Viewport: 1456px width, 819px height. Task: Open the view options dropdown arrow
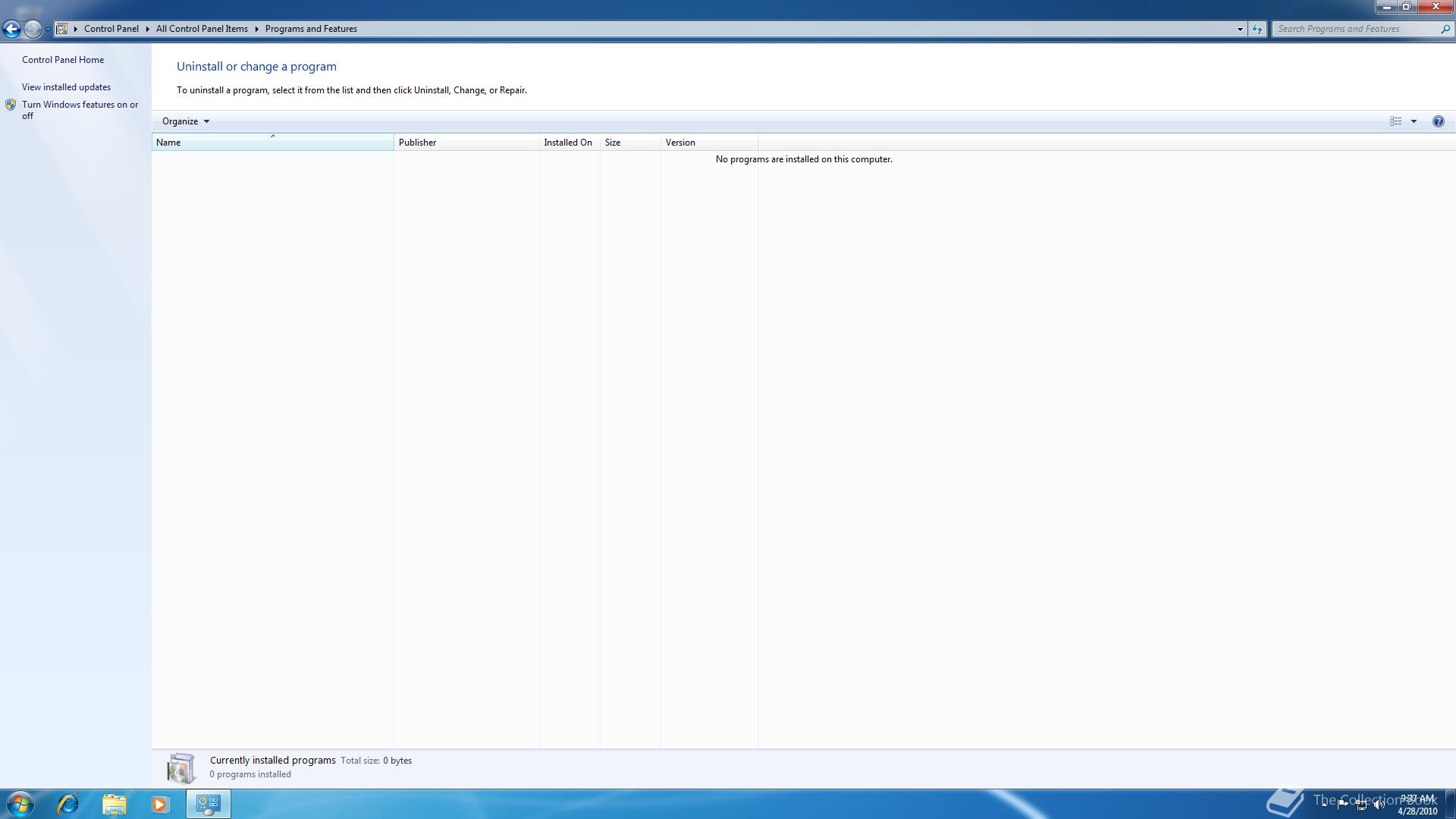1414,121
